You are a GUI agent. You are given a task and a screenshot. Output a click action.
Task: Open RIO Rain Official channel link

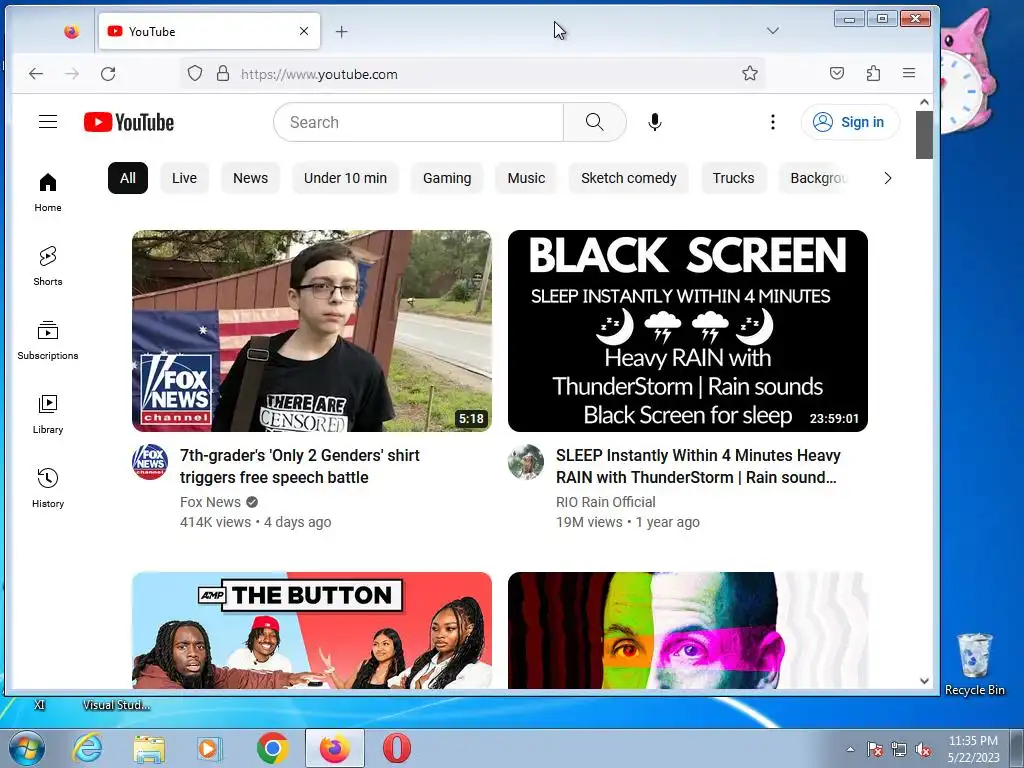(605, 502)
